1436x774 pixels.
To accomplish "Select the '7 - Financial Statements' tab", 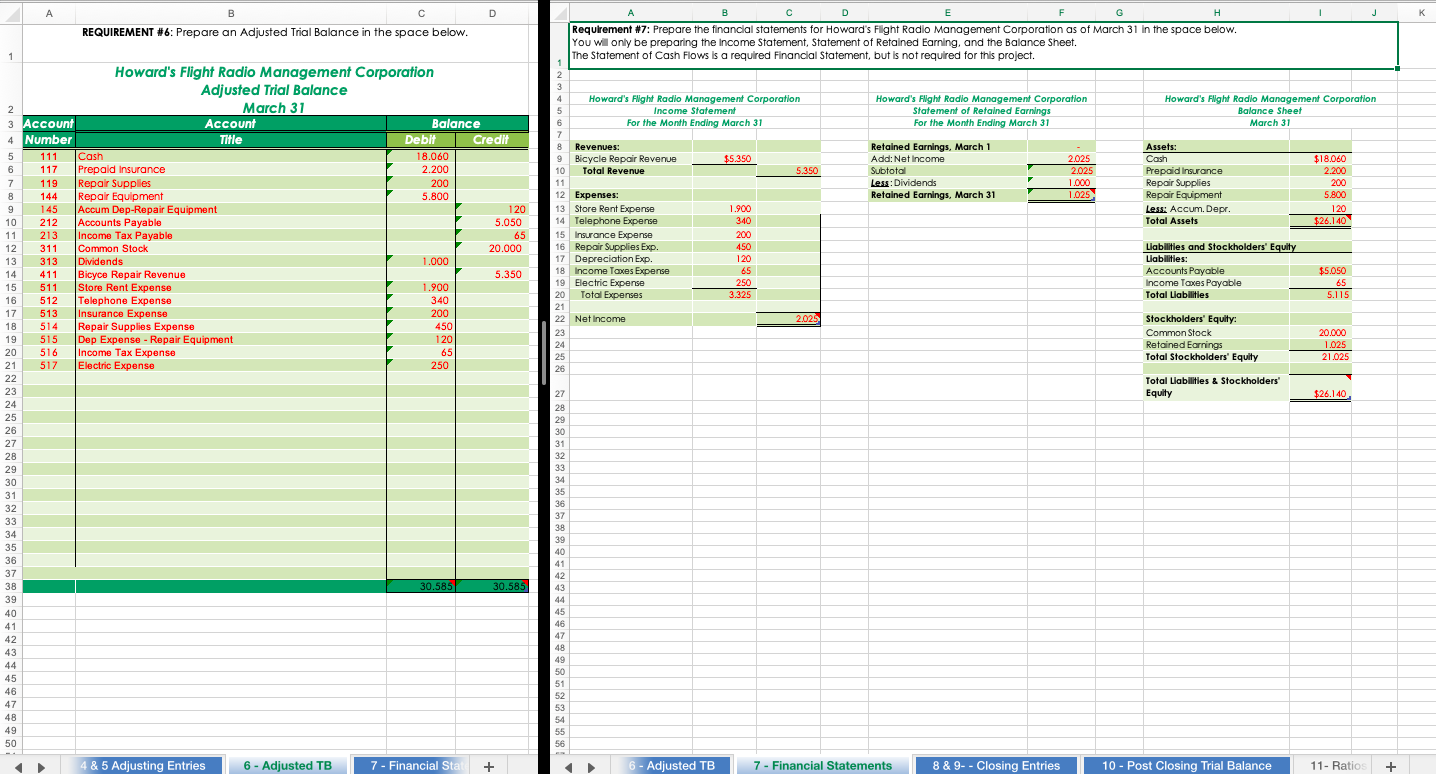I will 822,766.
